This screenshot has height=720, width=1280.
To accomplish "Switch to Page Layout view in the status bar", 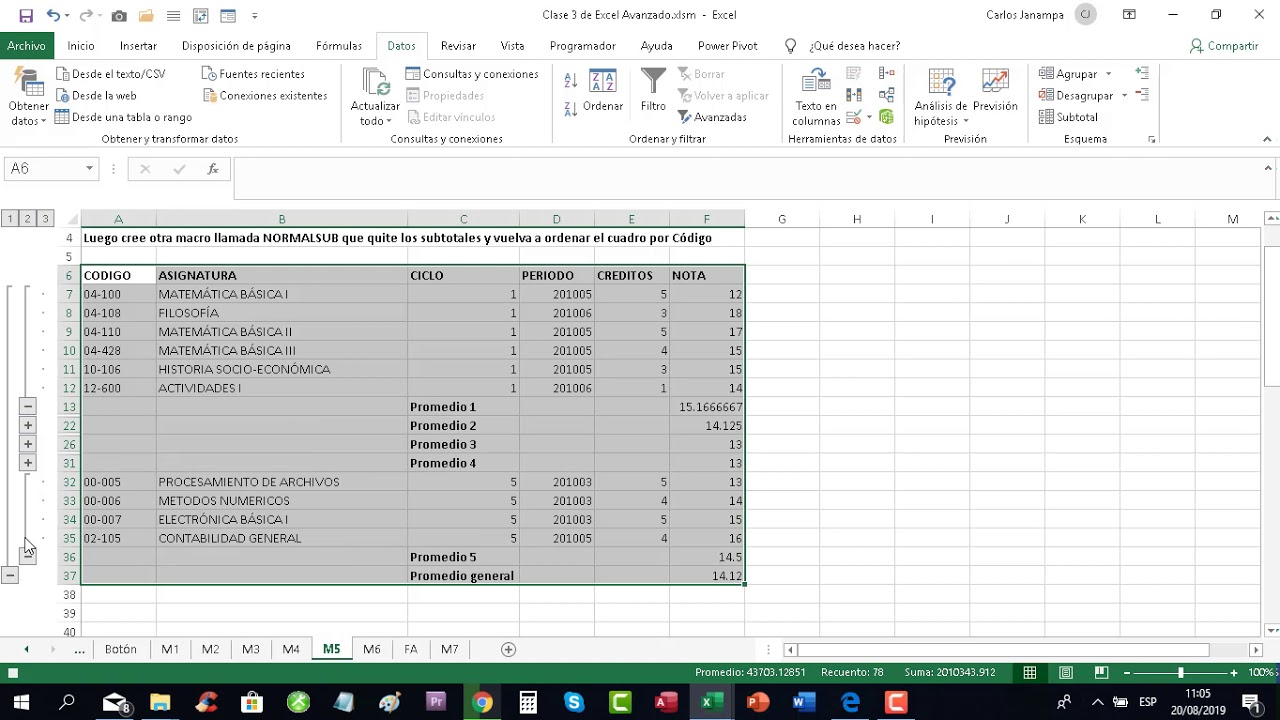I will [1066, 673].
